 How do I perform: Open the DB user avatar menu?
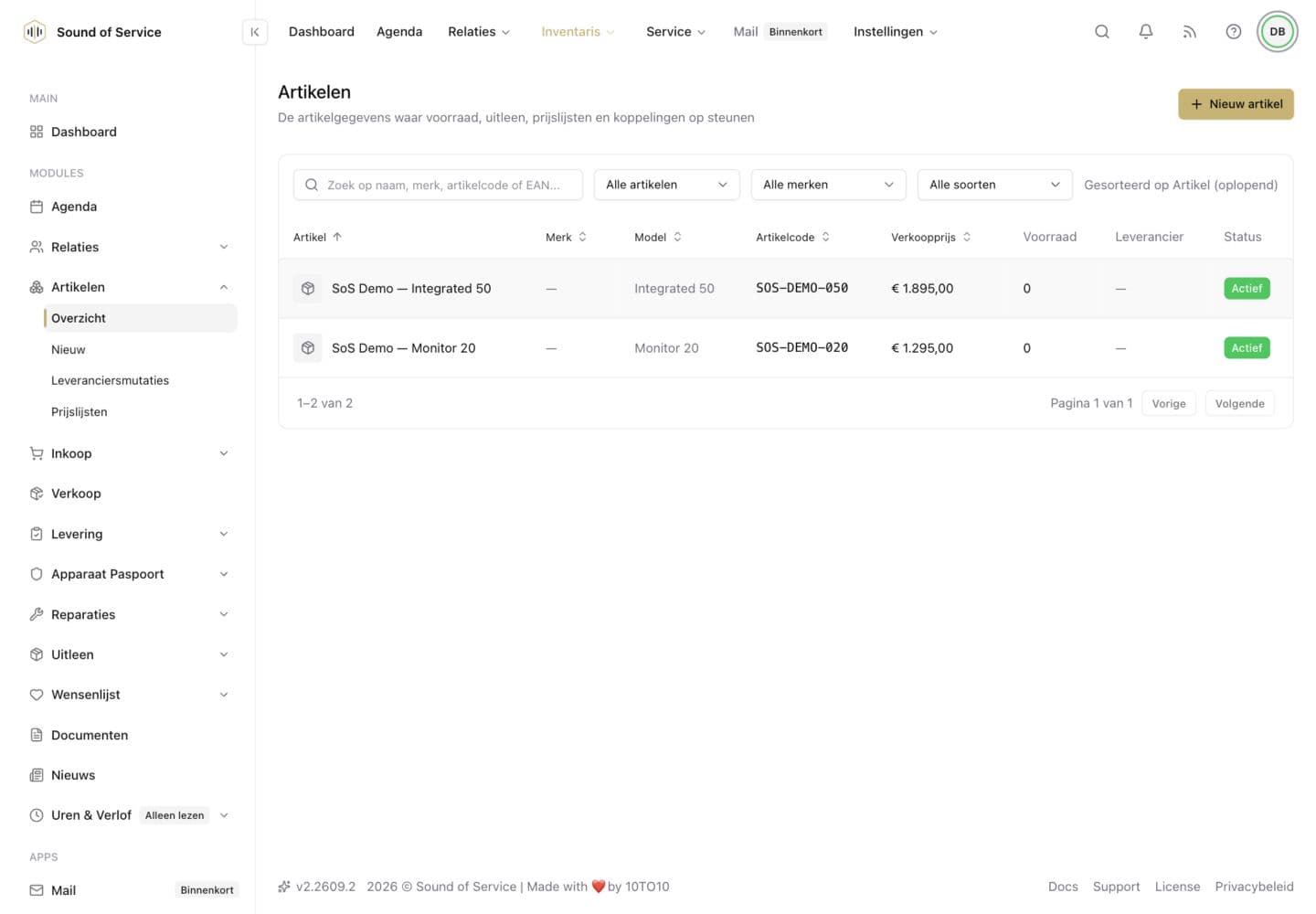coord(1278,32)
